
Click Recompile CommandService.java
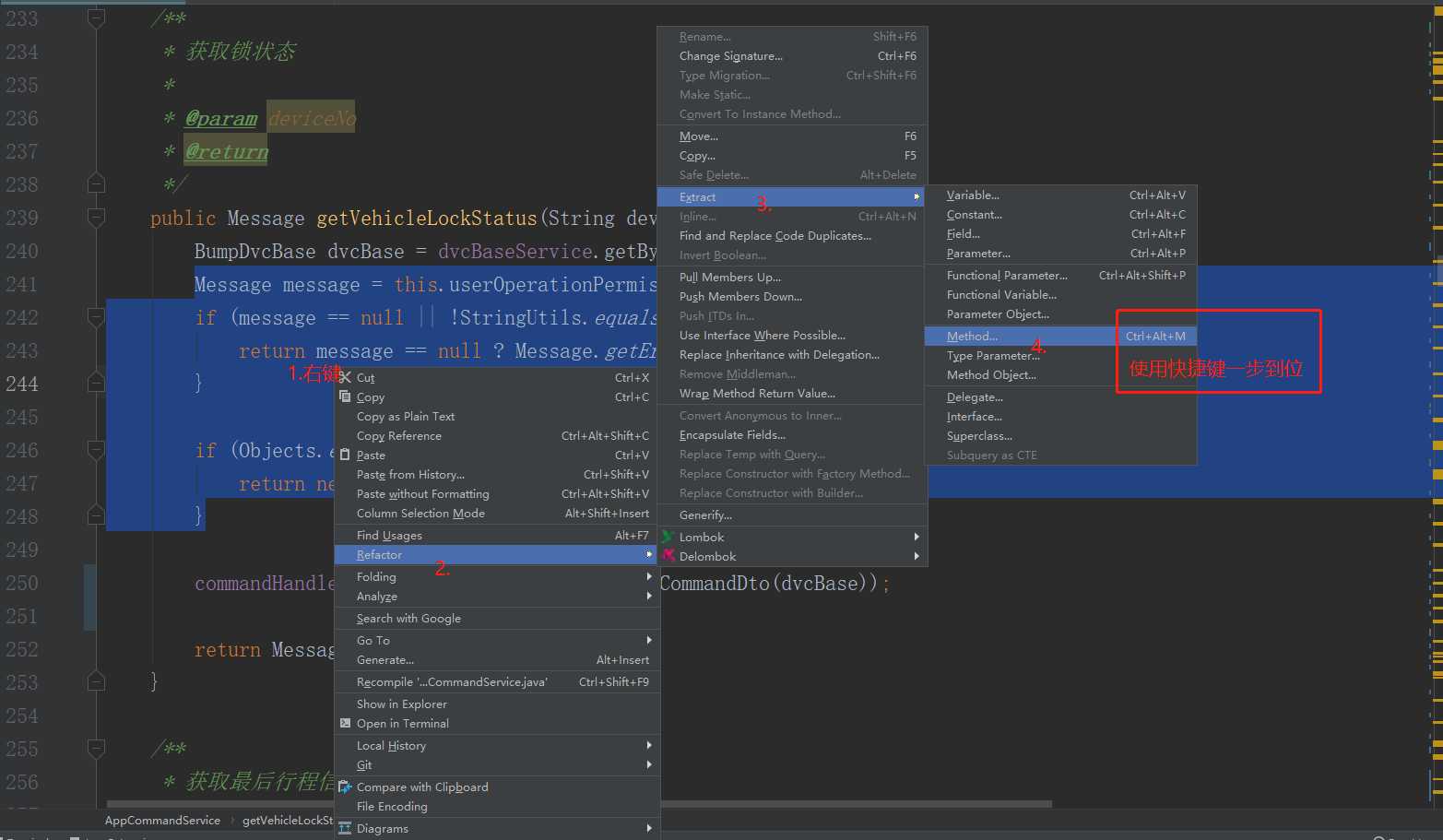pos(497,681)
